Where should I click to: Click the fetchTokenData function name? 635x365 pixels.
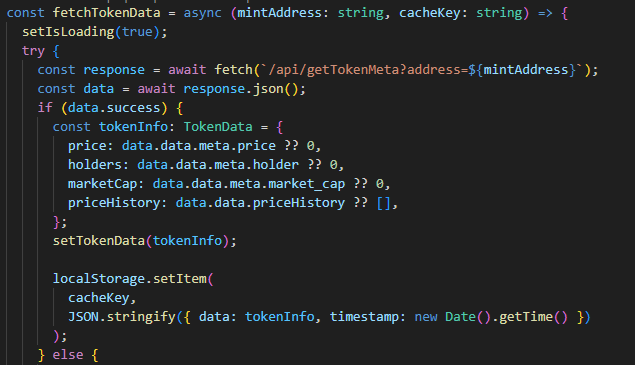[107, 13]
